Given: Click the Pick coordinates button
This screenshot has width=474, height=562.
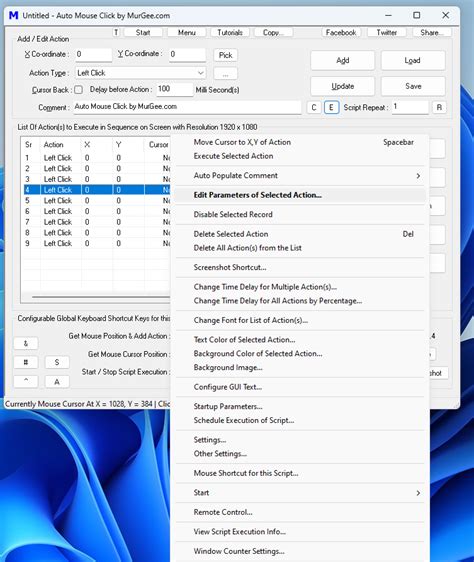Looking at the screenshot, I should pos(226,55).
